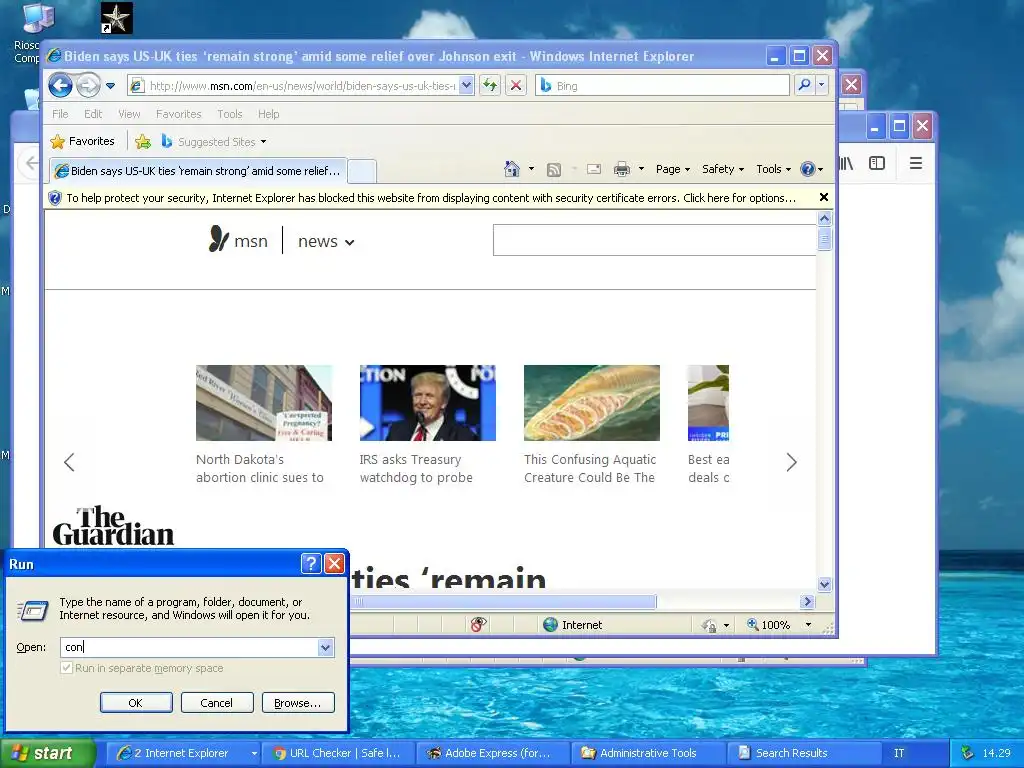Open the Help menu
Viewport: 1024px width, 768px height.
[x=268, y=114]
